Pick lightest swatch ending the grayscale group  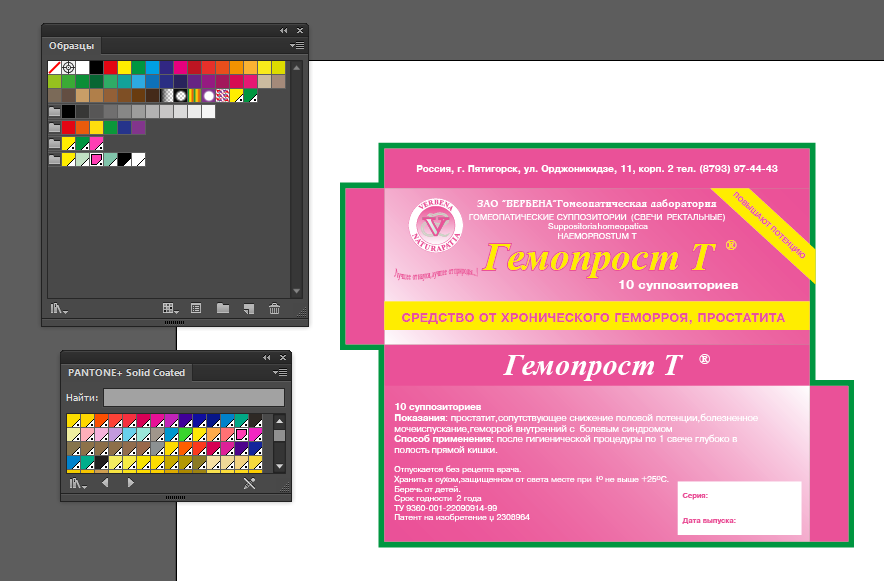click(x=209, y=112)
